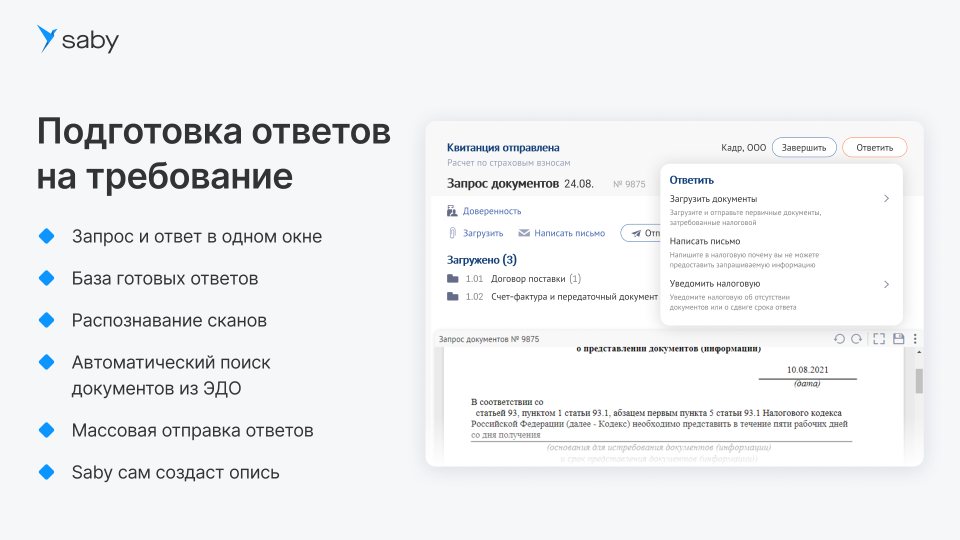Click the Загрузить paperclip icon
The width and height of the screenshot is (960, 540).
[x=452, y=233]
